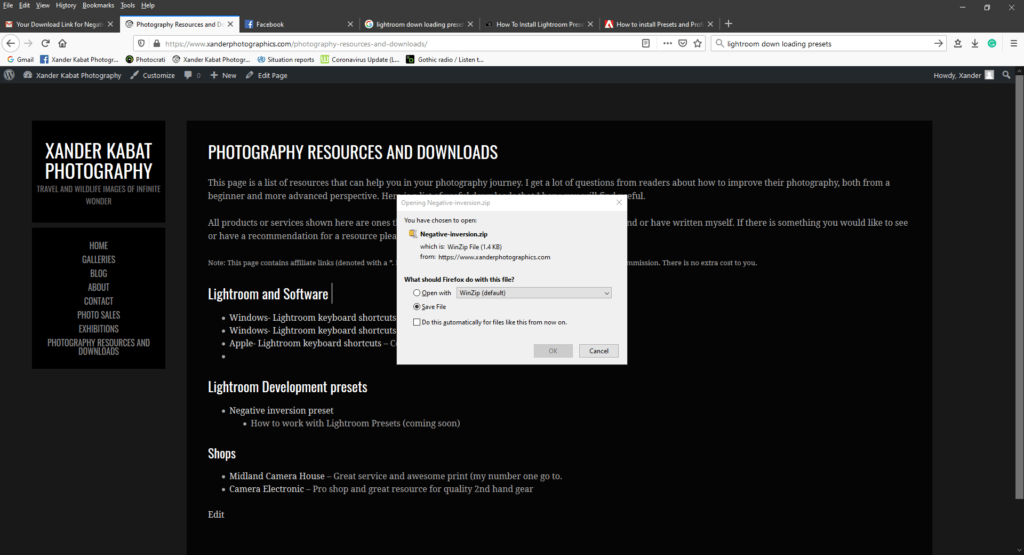This screenshot has width=1024, height=555.
Task: Close the Opening Negative-inversion.zip dialog
Action: point(619,202)
